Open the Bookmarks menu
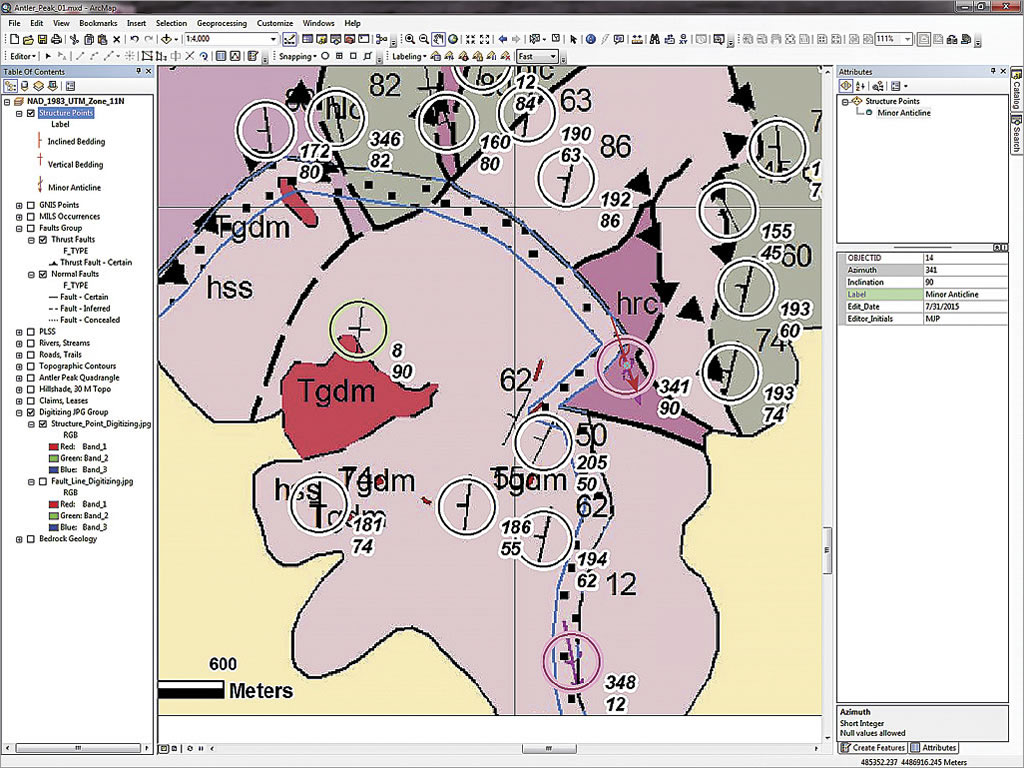The image size is (1024, 768). [x=98, y=23]
